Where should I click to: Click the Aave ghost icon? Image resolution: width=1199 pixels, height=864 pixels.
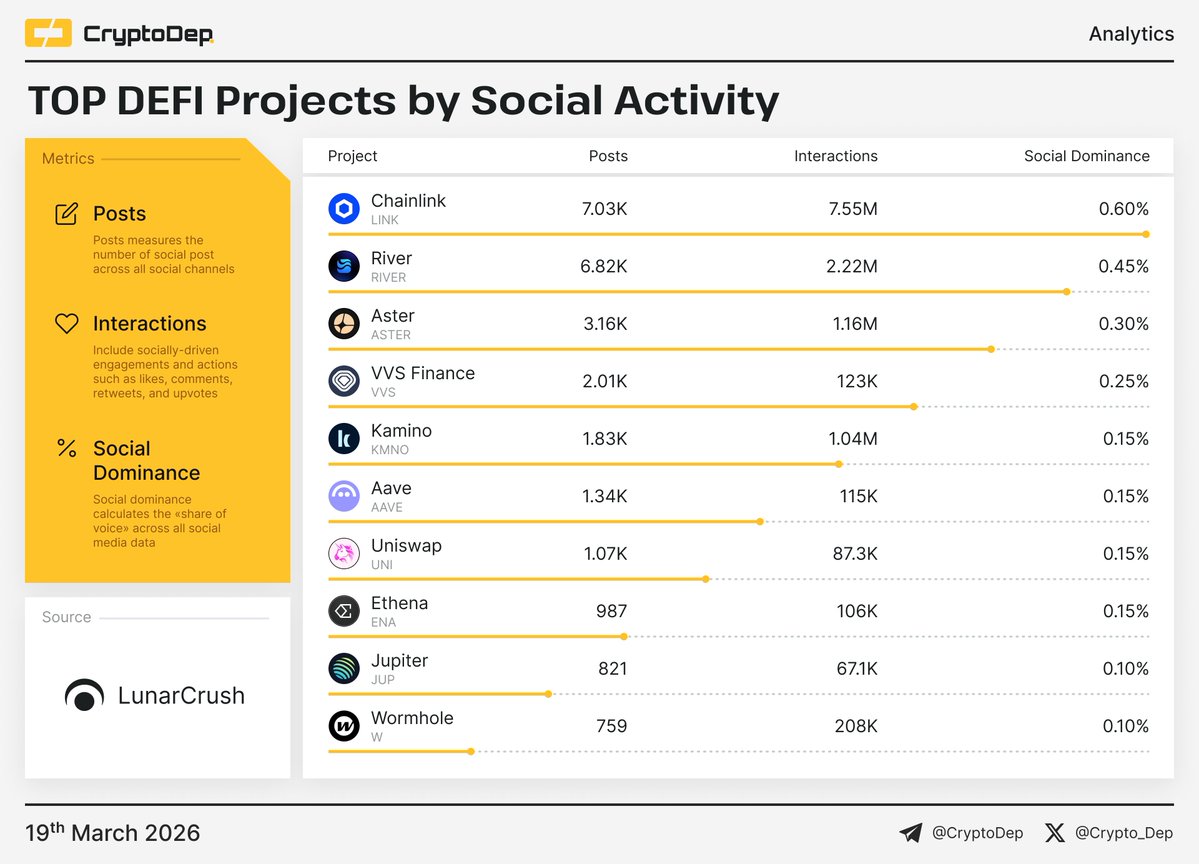tap(342, 495)
